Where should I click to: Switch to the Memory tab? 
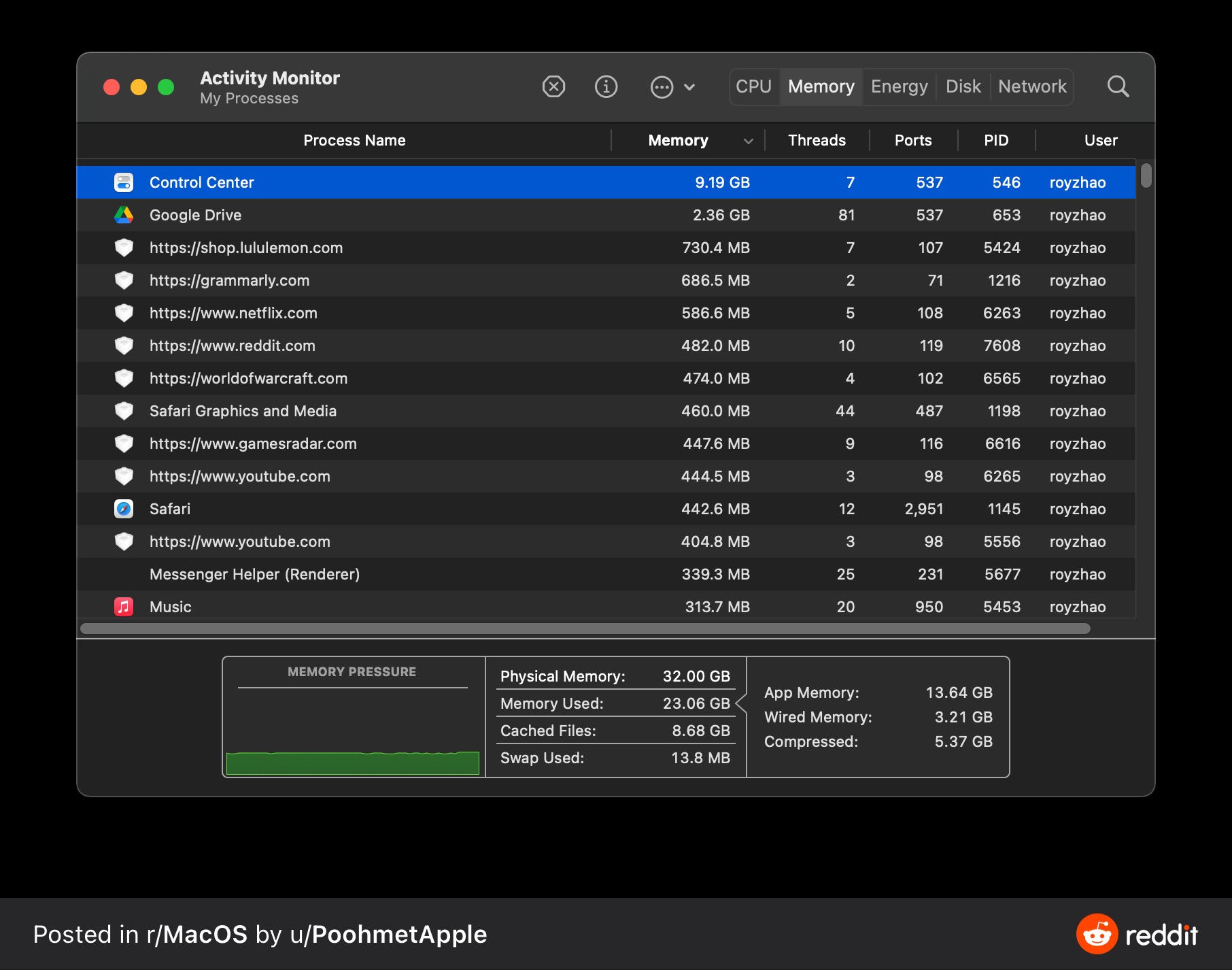pyautogui.click(x=821, y=86)
